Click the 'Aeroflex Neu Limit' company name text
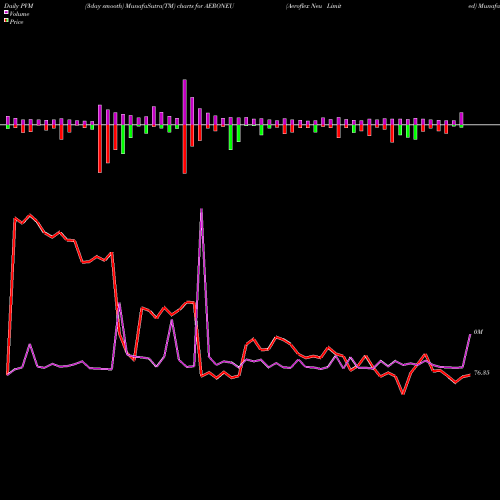The height and width of the screenshot is (500, 500). tap(313, 6)
